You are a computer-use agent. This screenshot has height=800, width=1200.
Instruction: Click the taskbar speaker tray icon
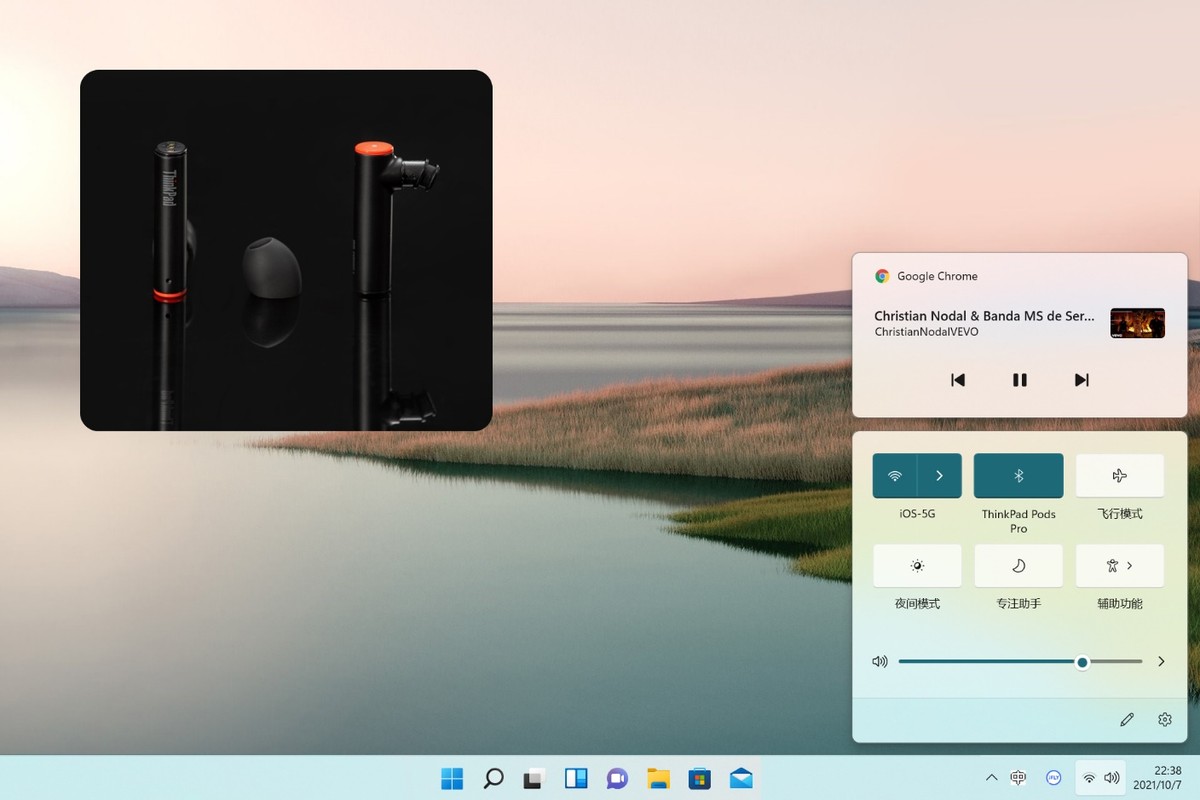(x=1112, y=778)
